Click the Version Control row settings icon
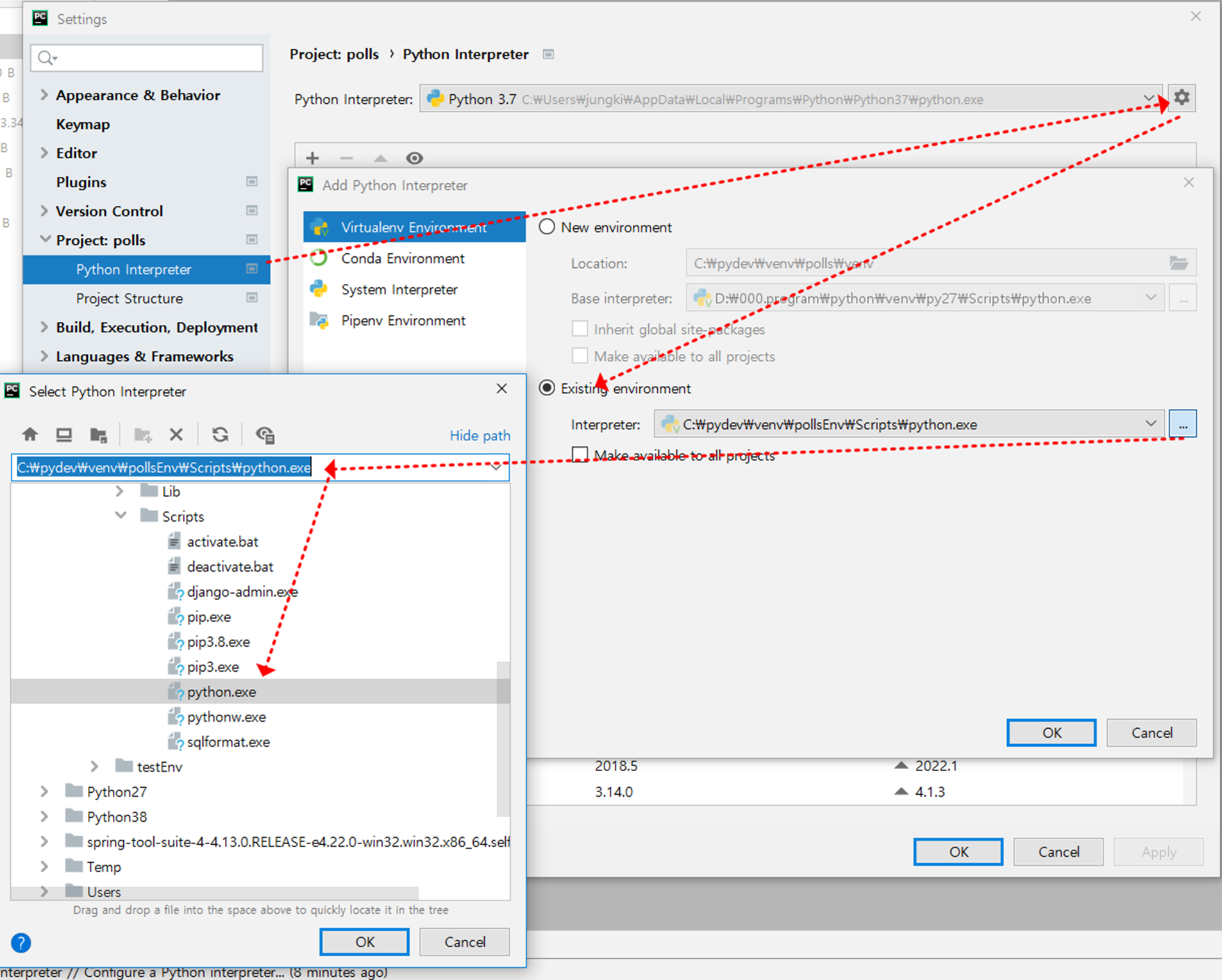Image resolution: width=1222 pixels, height=980 pixels. click(252, 210)
